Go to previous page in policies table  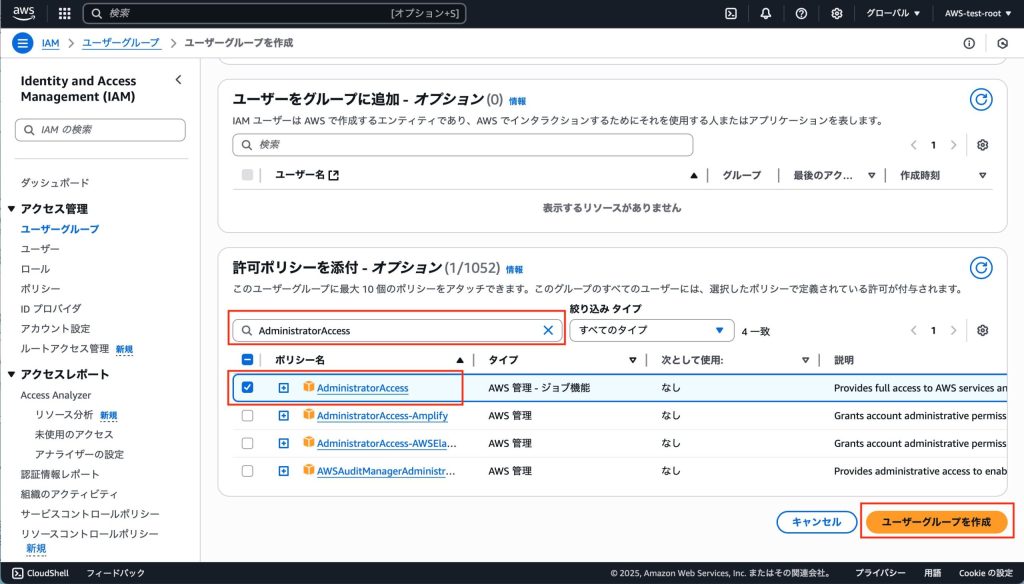point(914,331)
